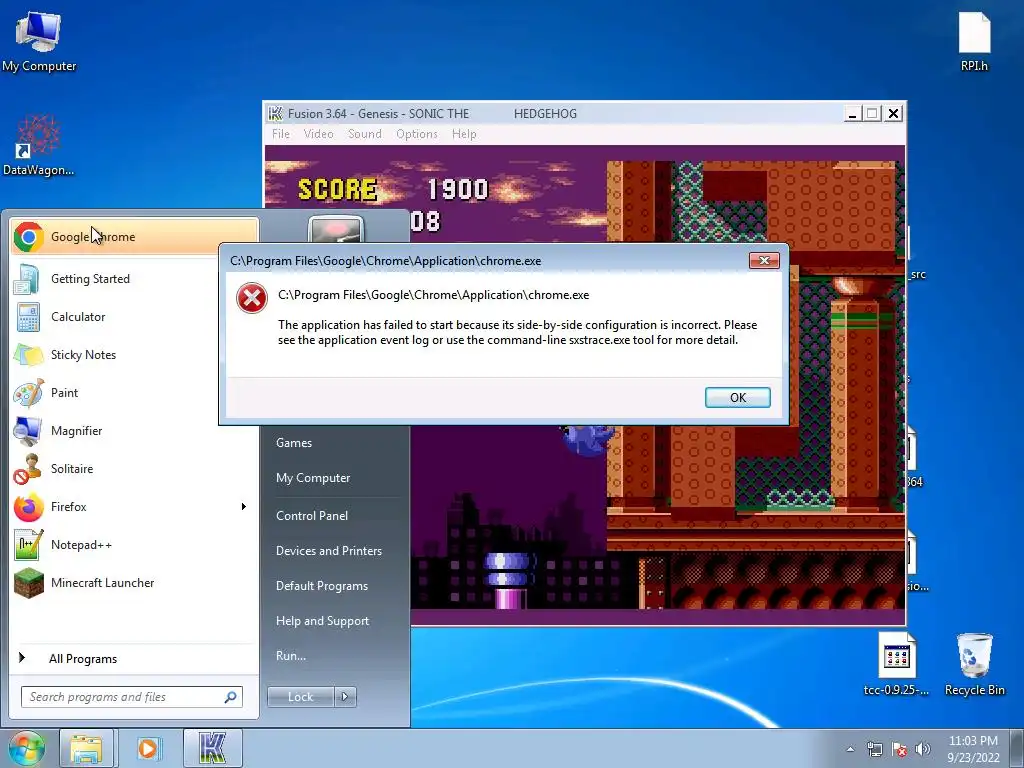
Task: Open the taskbar clock showing 11:03 PM
Action: click(x=973, y=749)
